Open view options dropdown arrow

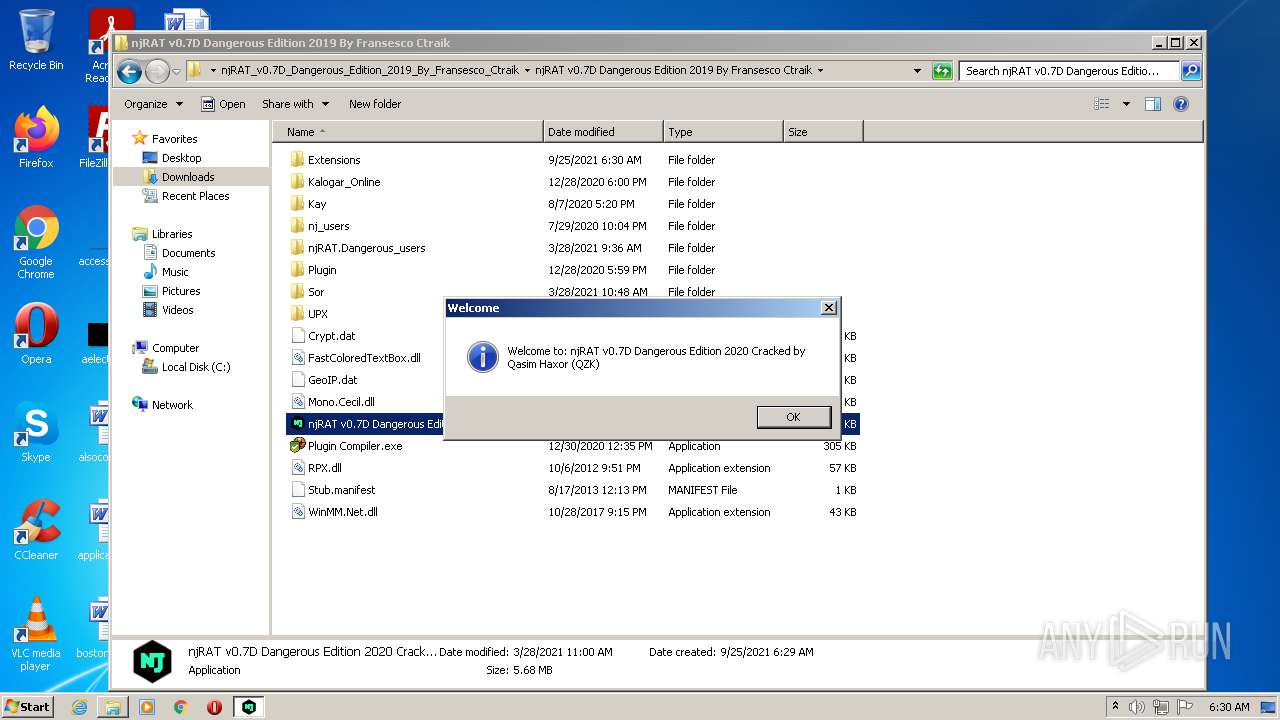[1126, 104]
